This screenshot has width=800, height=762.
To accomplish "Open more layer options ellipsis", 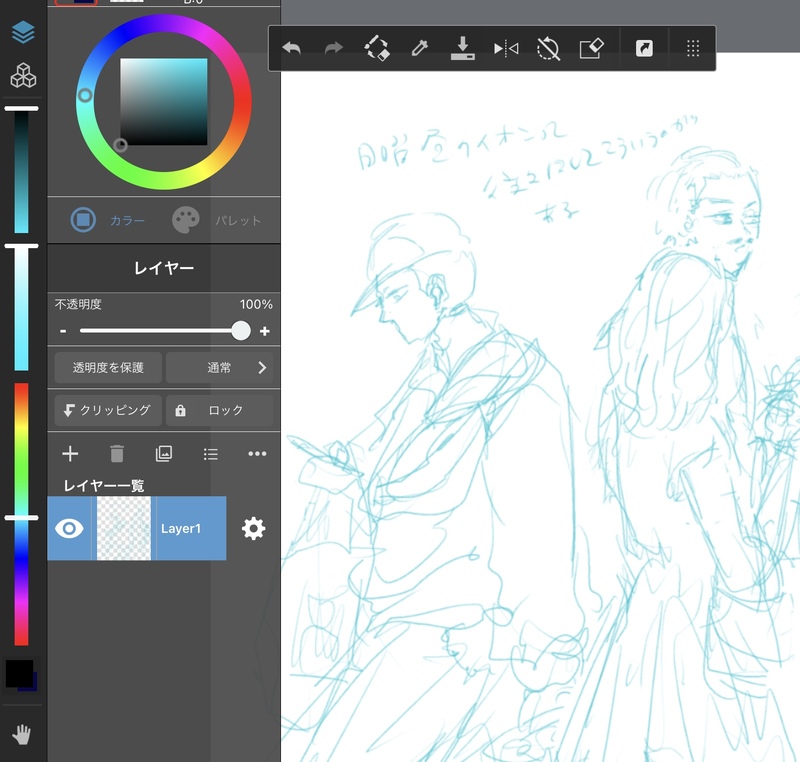I will point(257,453).
